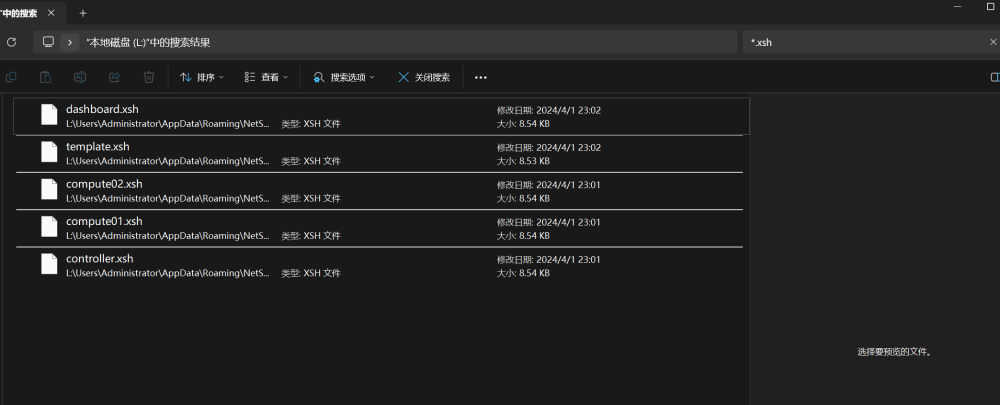Open the 排序 sort dropdown

[x=202, y=77]
